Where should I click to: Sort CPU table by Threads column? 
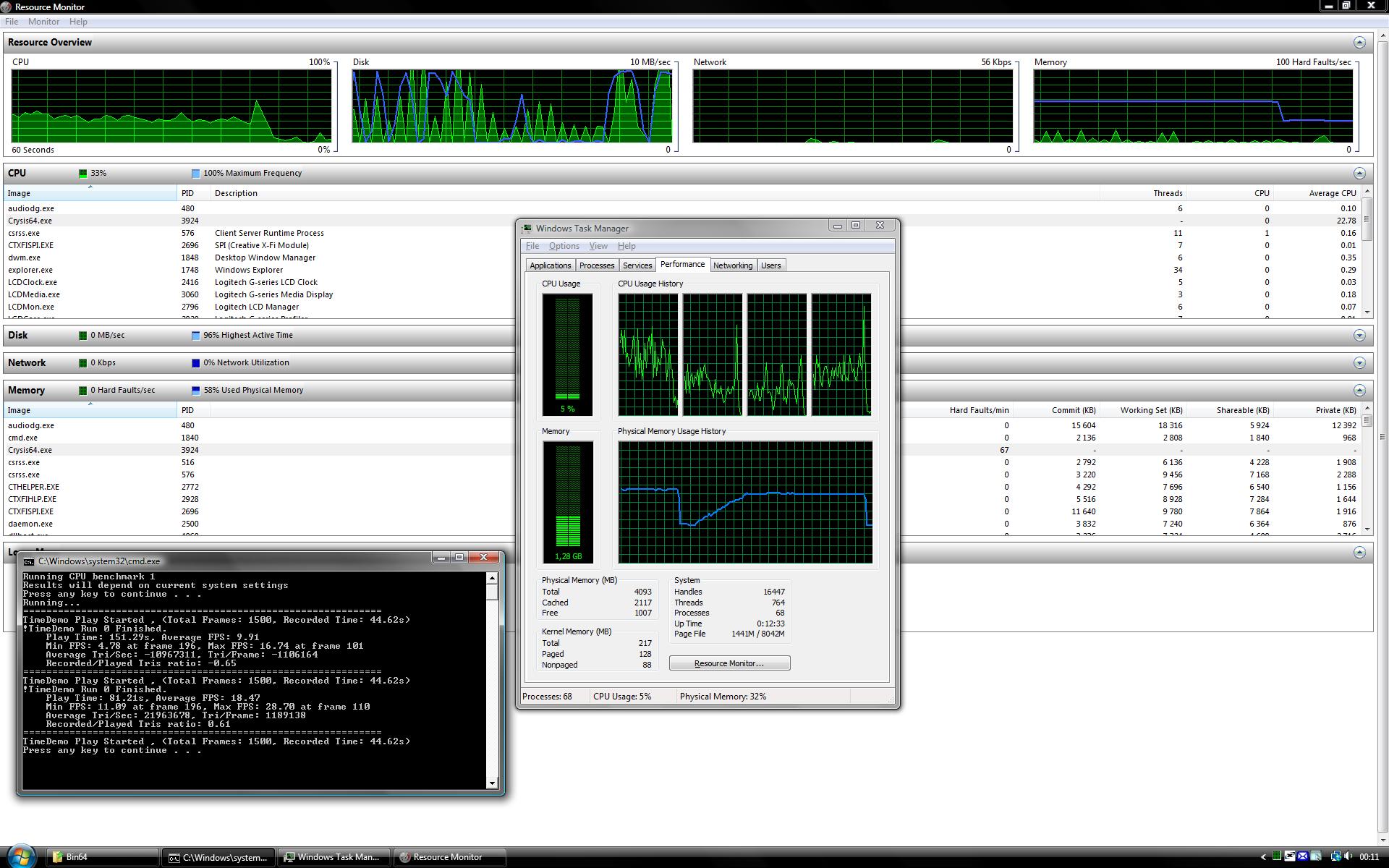click(x=1143, y=193)
